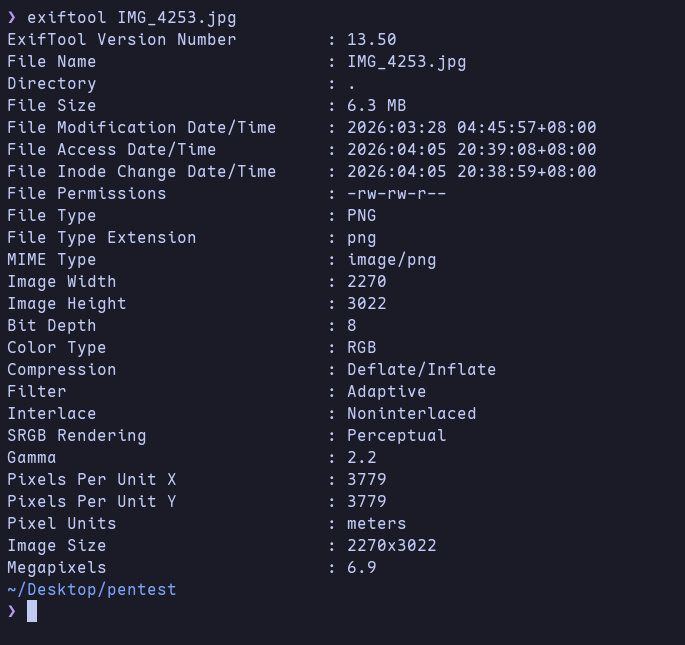Click the File Type PNG value

click(x=362, y=215)
